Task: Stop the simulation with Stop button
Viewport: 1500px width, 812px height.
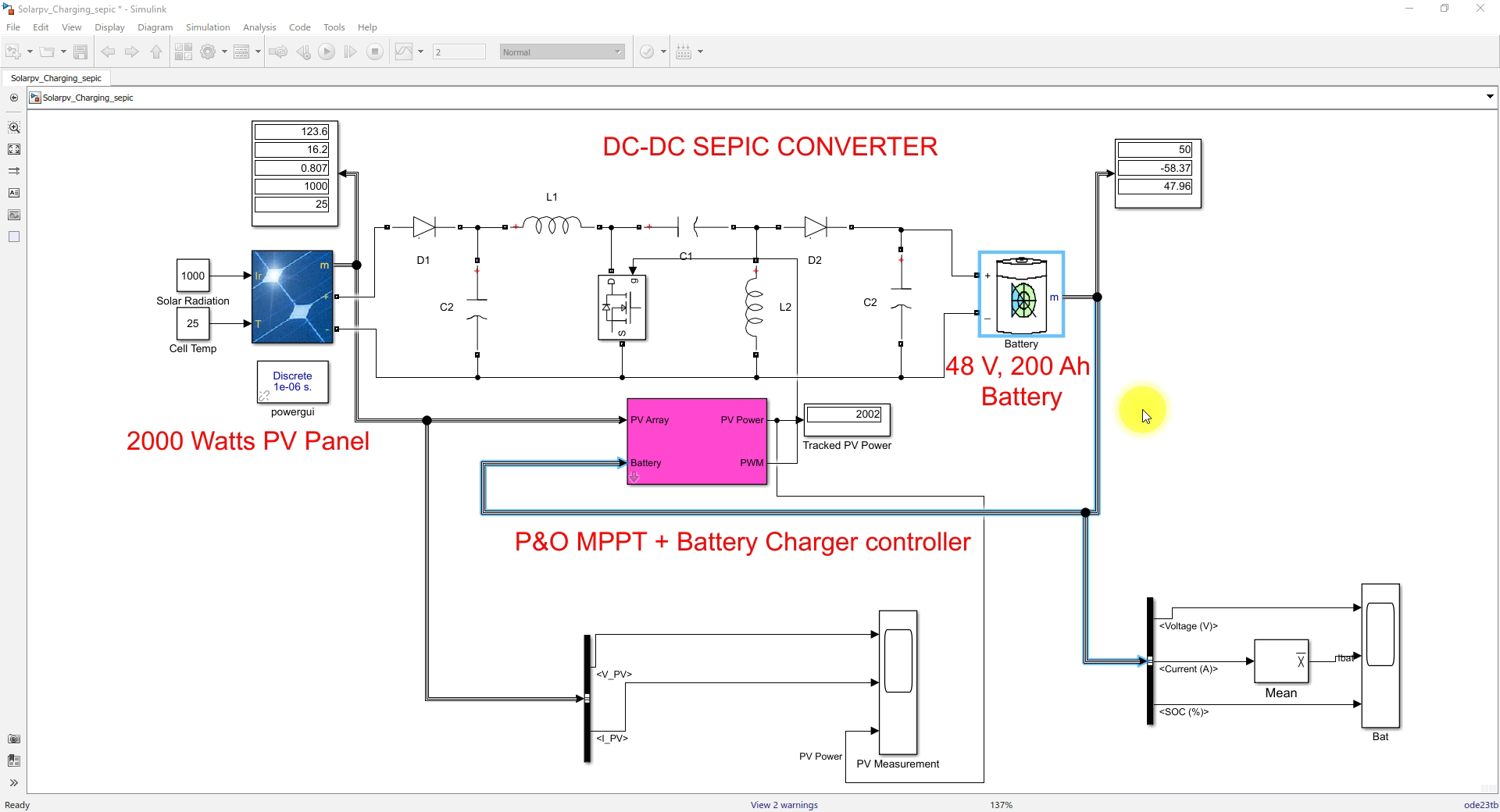Action: coord(375,52)
